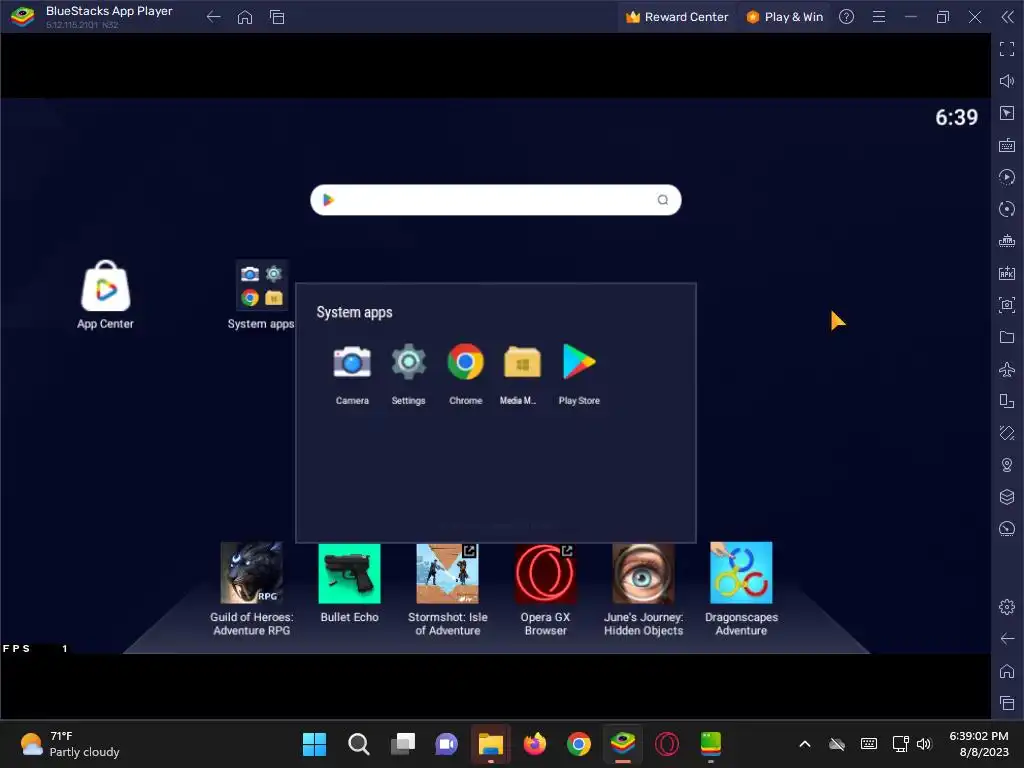Click inside the Play Store search bar
This screenshot has width=1024, height=768.
tap(496, 200)
